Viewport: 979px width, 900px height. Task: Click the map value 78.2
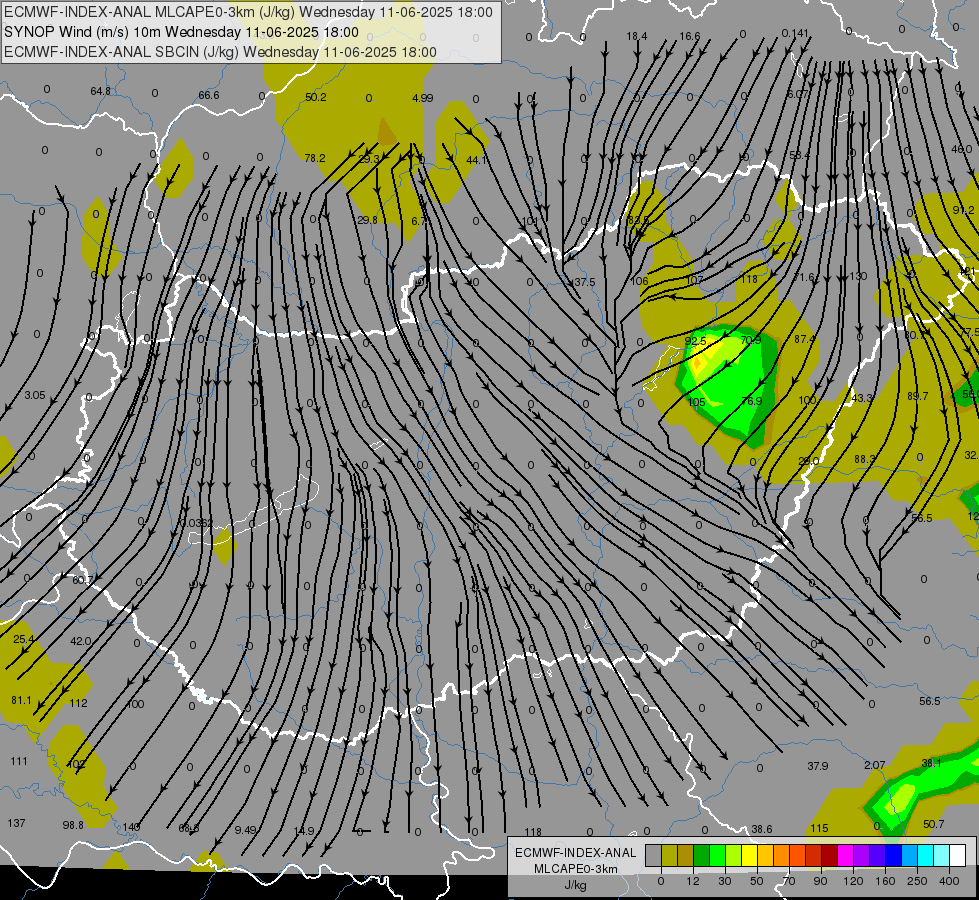click(x=315, y=158)
